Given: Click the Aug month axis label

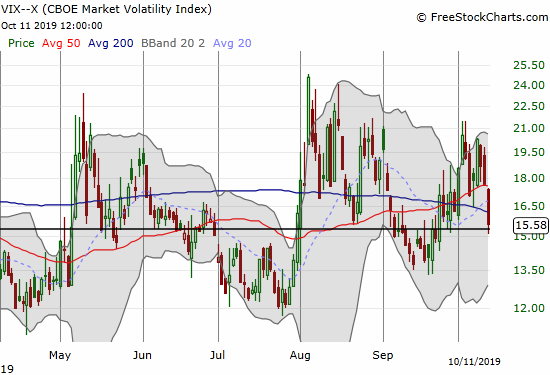Looking at the screenshot, I should (300, 355).
